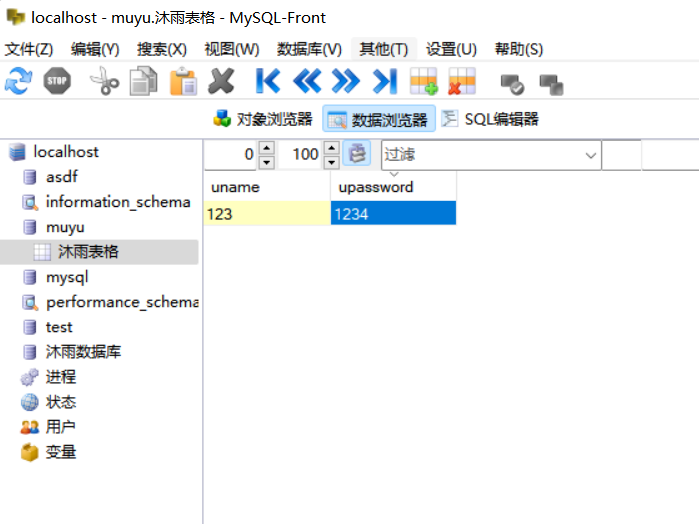The width and height of the screenshot is (699, 524).
Task: Click the limit field showing 100
Action: [300, 154]
